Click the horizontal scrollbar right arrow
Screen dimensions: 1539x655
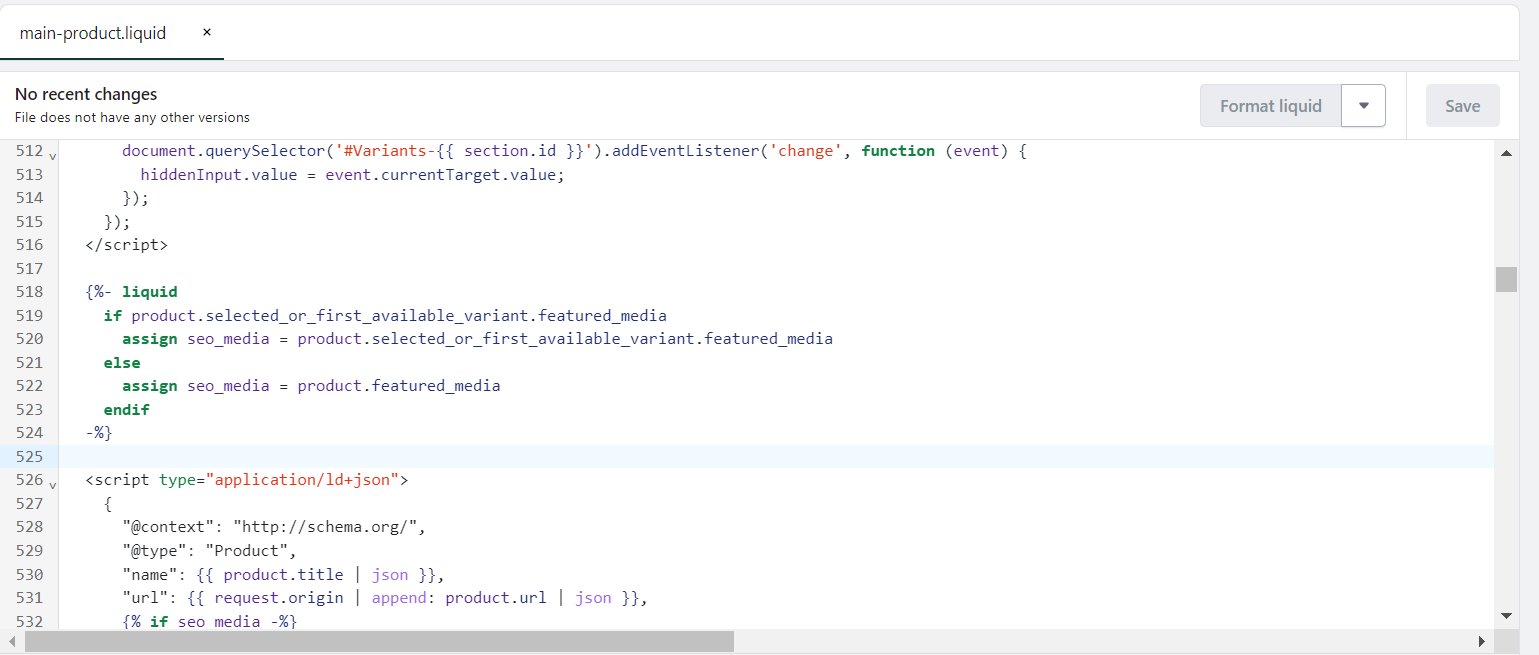pos(1482,641)
